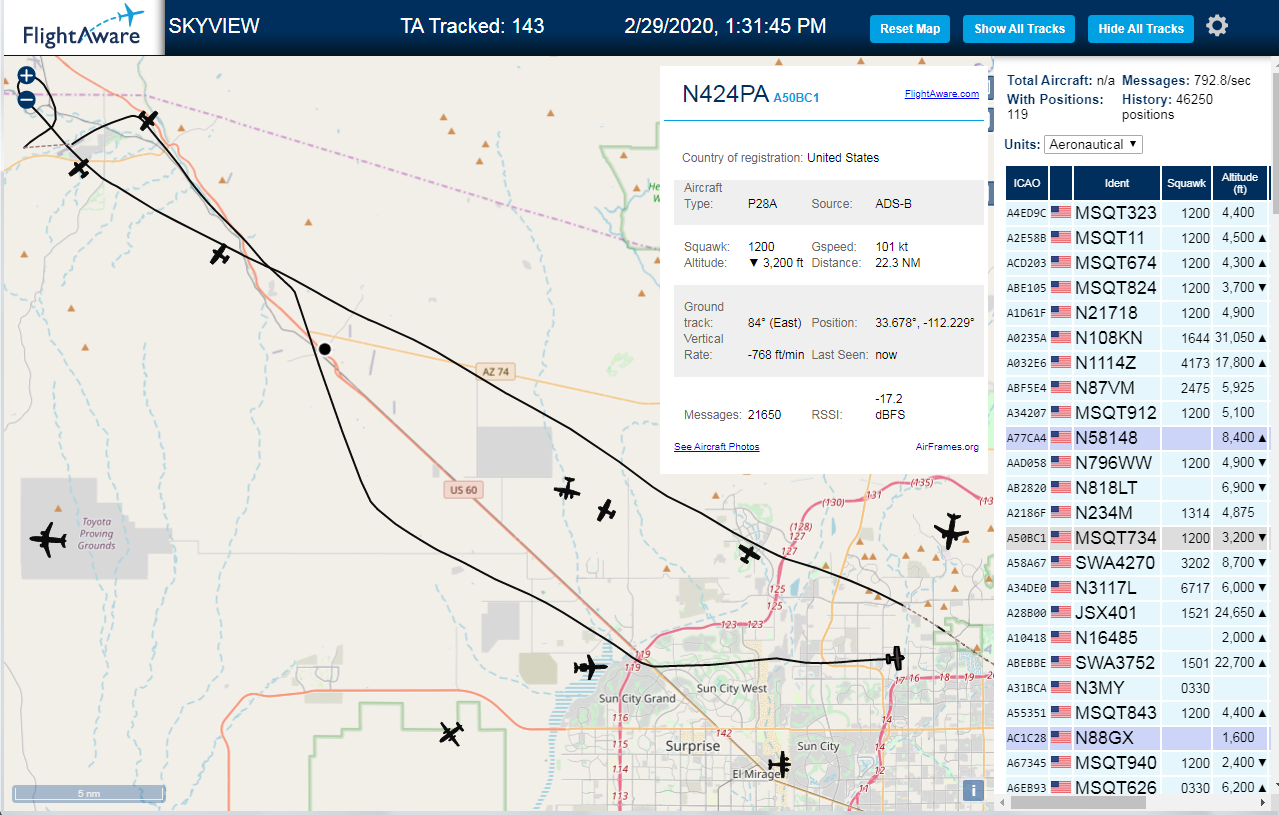Click the FlightAware logo

point(82,27)
